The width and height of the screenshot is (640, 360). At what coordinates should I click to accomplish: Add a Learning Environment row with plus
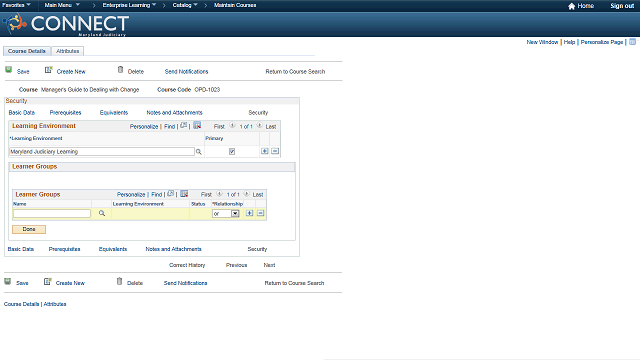[264, 151]
